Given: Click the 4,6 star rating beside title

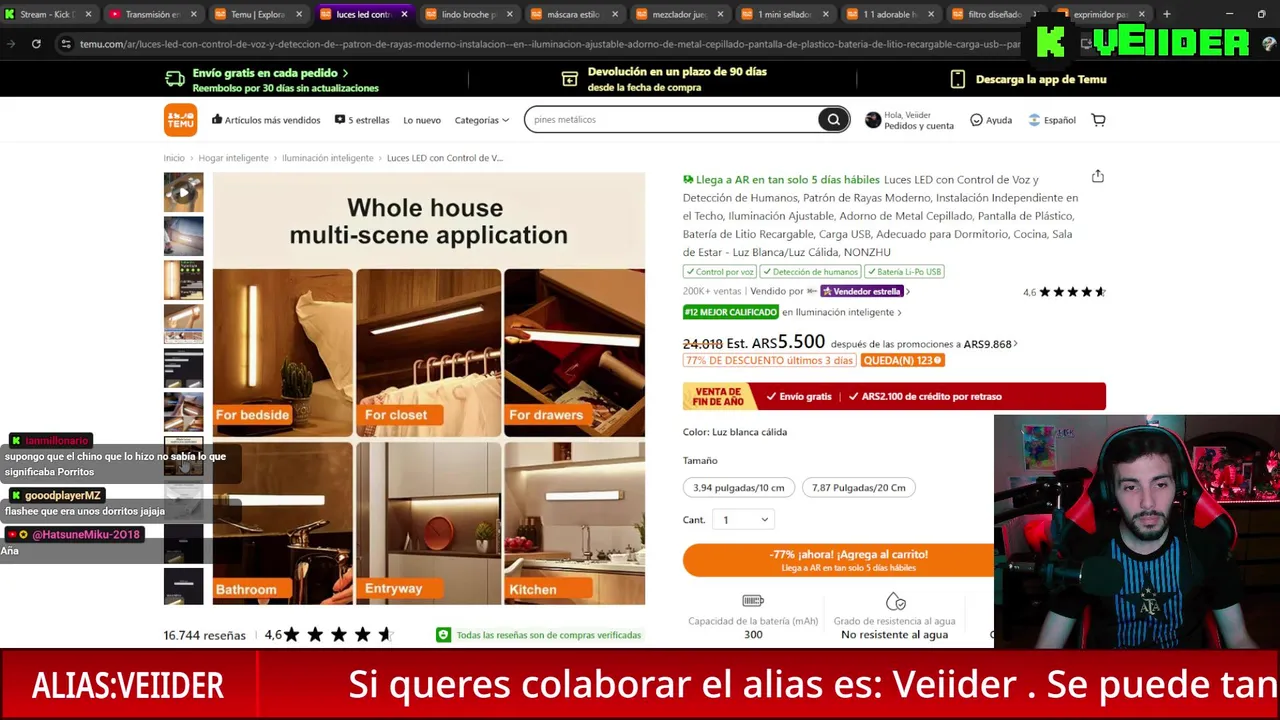Looking at the screenshot, I should [x=1064, y=292].
